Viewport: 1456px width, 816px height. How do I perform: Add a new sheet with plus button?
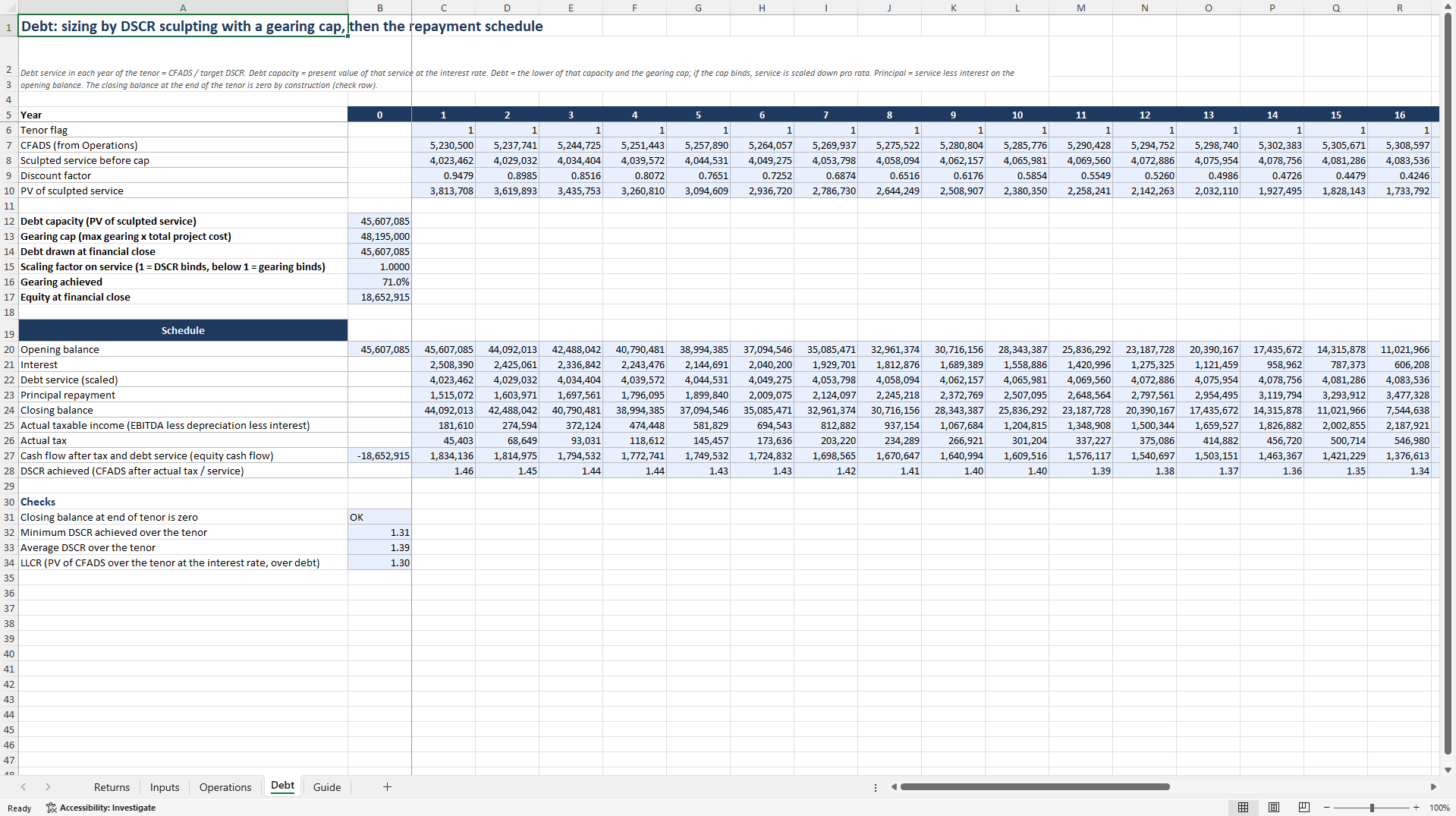[x=387, y=787]
